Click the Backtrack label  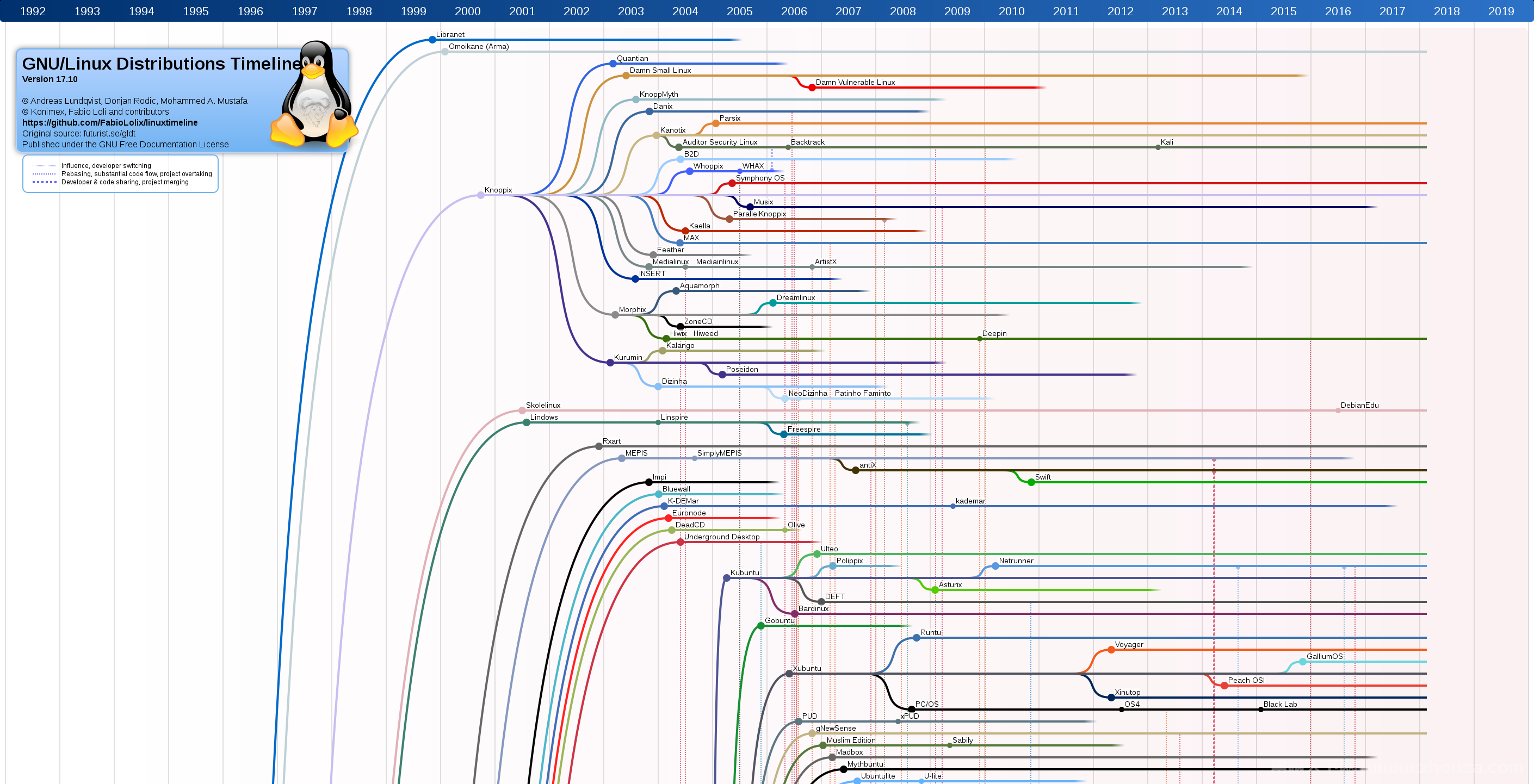click(x=807, y=142)
